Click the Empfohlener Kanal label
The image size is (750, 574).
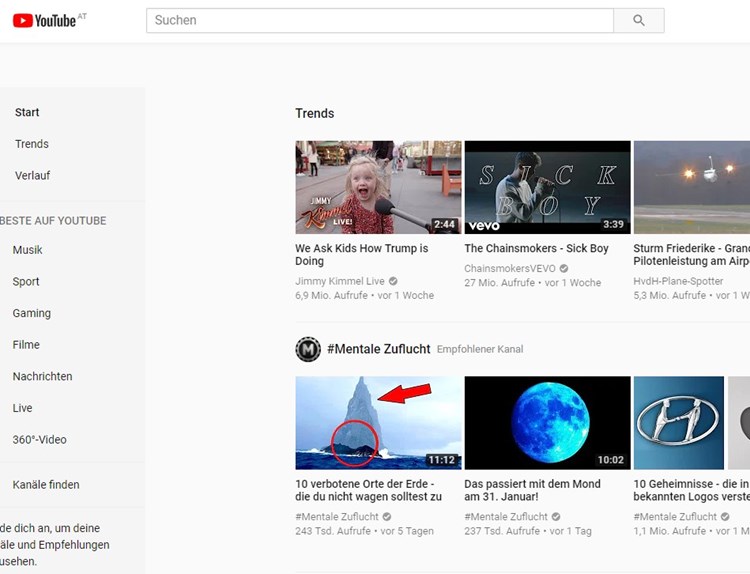(480, 349)
